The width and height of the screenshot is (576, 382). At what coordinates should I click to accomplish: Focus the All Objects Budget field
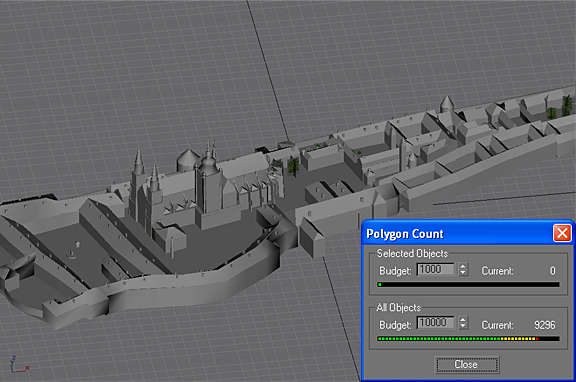(436, 323)
